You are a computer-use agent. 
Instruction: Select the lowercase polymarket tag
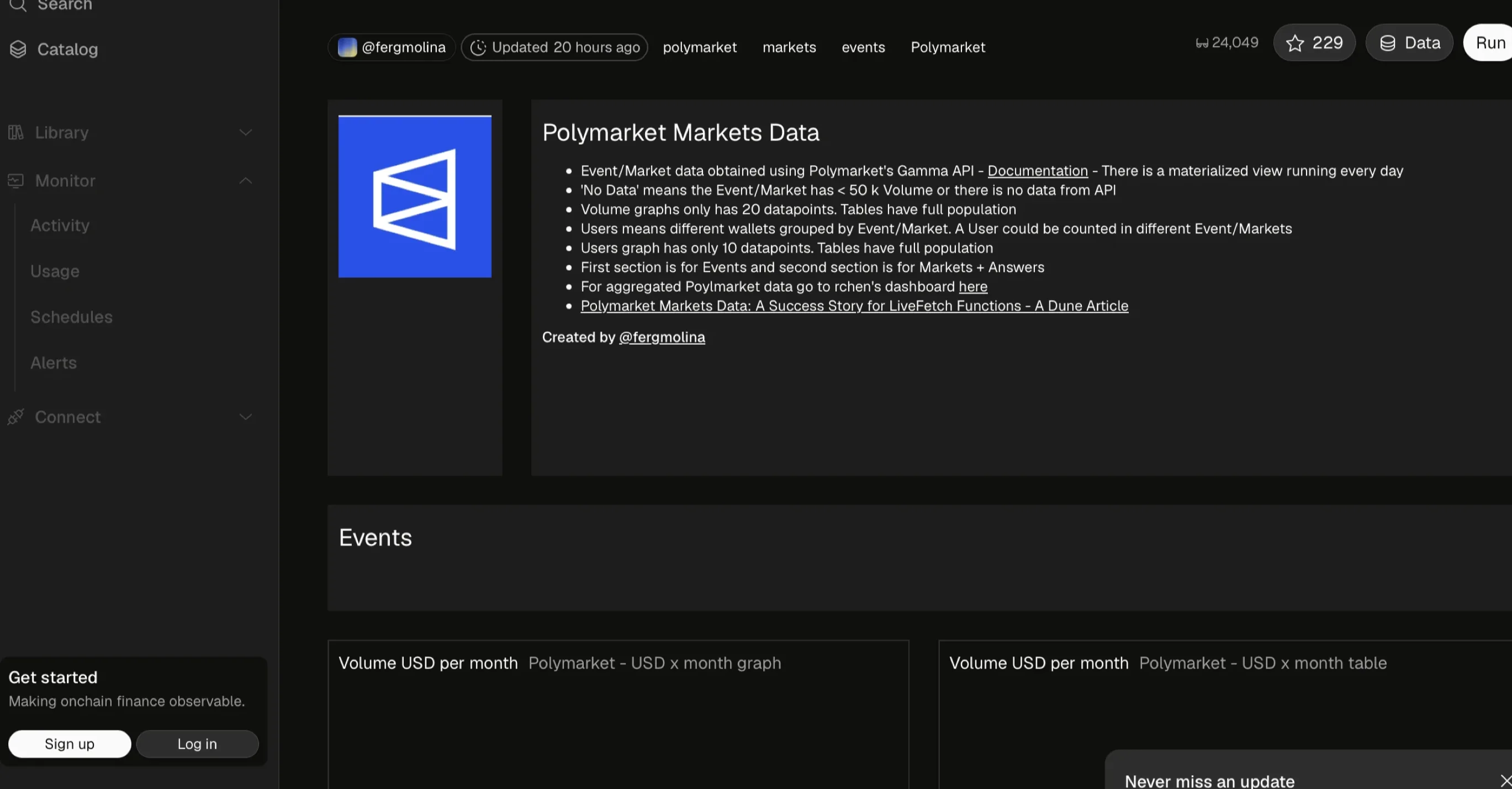700,48
